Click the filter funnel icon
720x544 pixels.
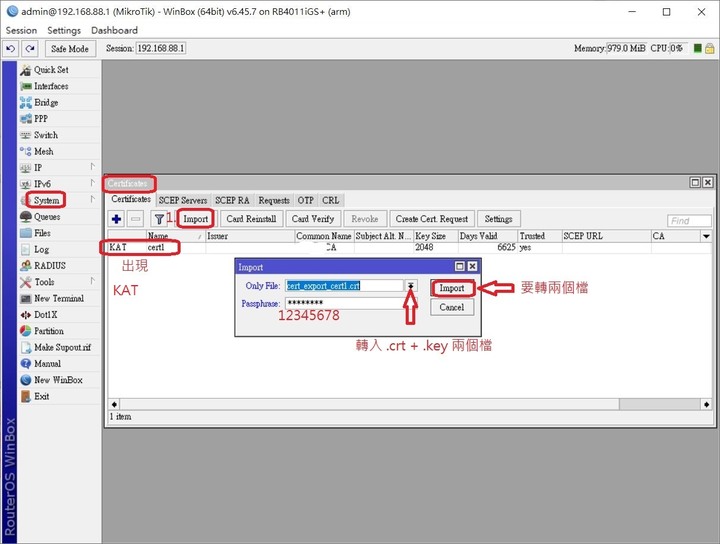pos(159,219)
